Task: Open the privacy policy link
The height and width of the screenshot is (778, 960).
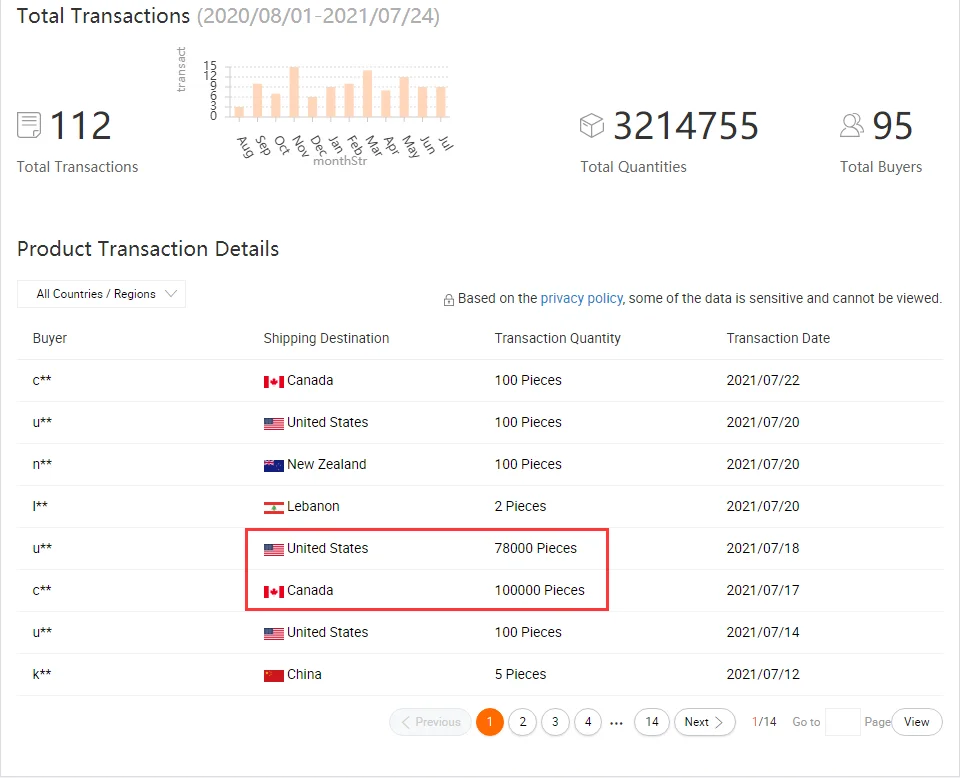Action: coord(581,298)
